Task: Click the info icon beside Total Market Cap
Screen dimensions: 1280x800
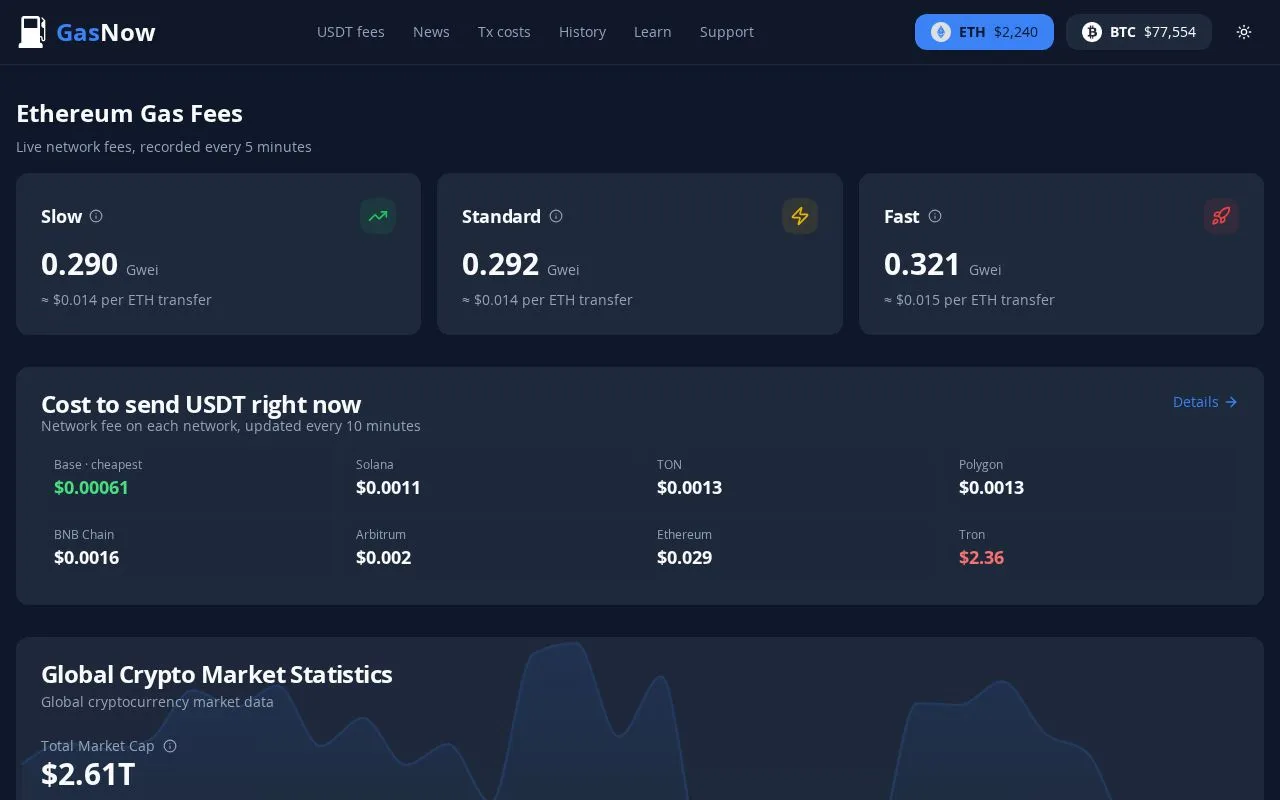Action: pyautogui.click(x=170, y=746)
